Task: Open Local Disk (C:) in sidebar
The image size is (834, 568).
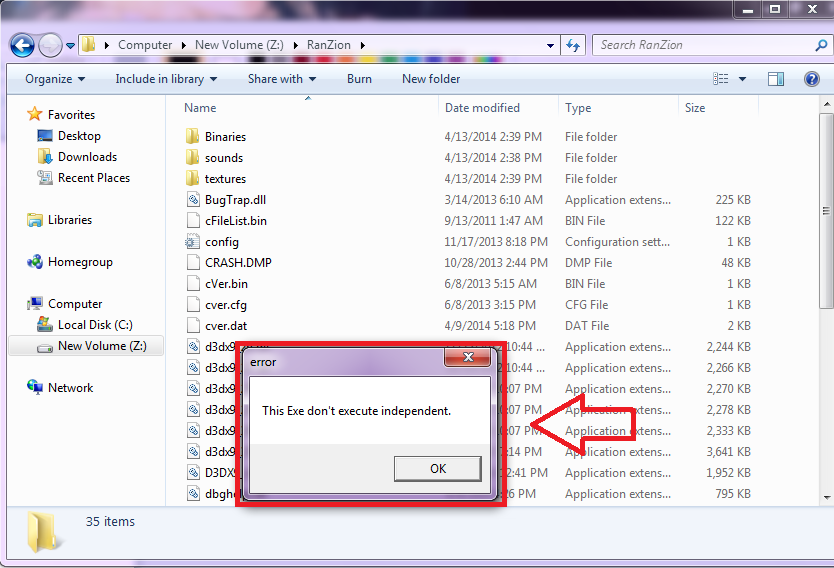Action: click(95, 325)
